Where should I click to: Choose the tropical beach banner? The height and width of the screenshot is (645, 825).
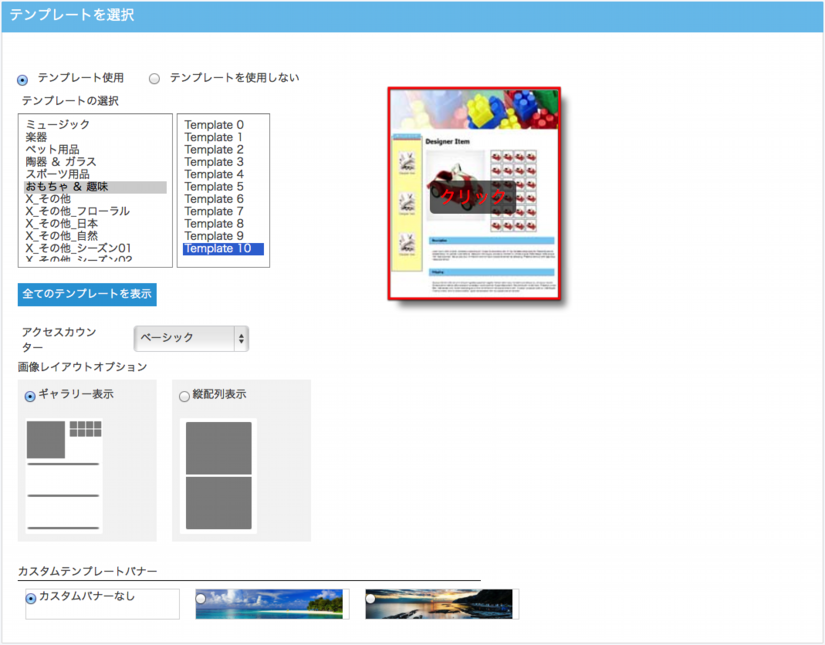(270, 604)
